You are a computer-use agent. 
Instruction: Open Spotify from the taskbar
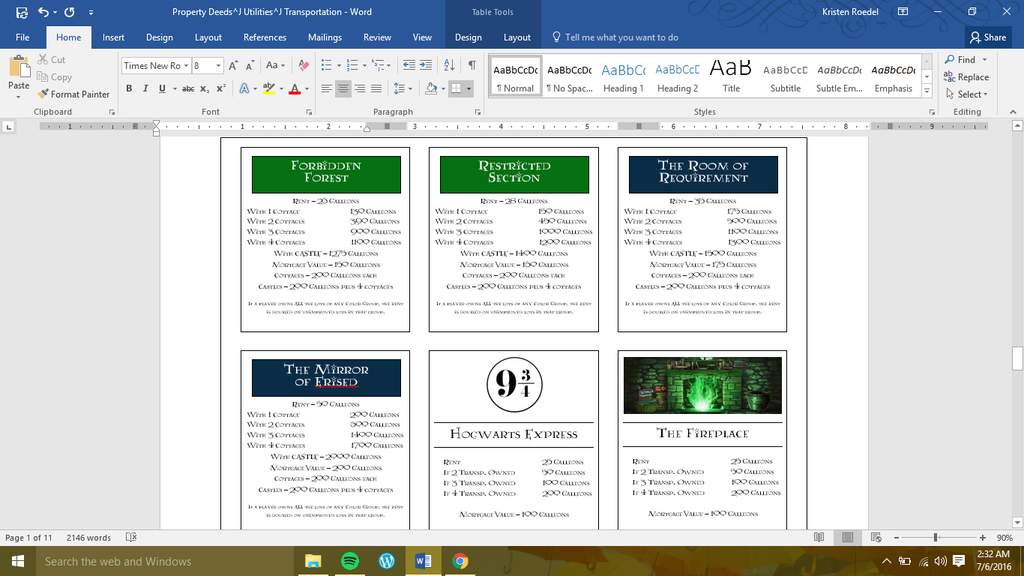(349, 561)
